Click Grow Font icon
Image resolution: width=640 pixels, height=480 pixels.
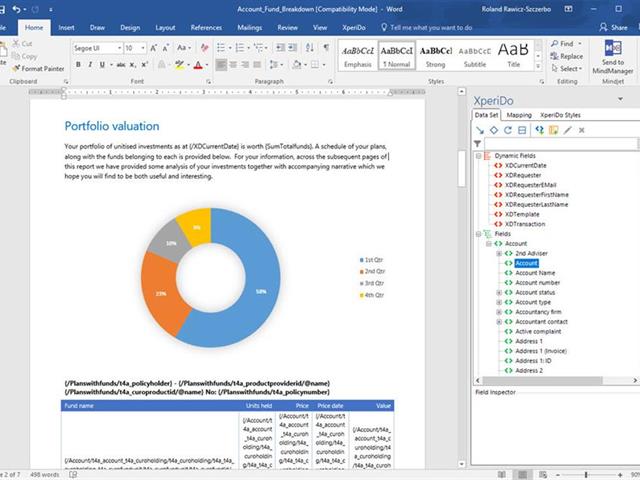tap(154, 48)
